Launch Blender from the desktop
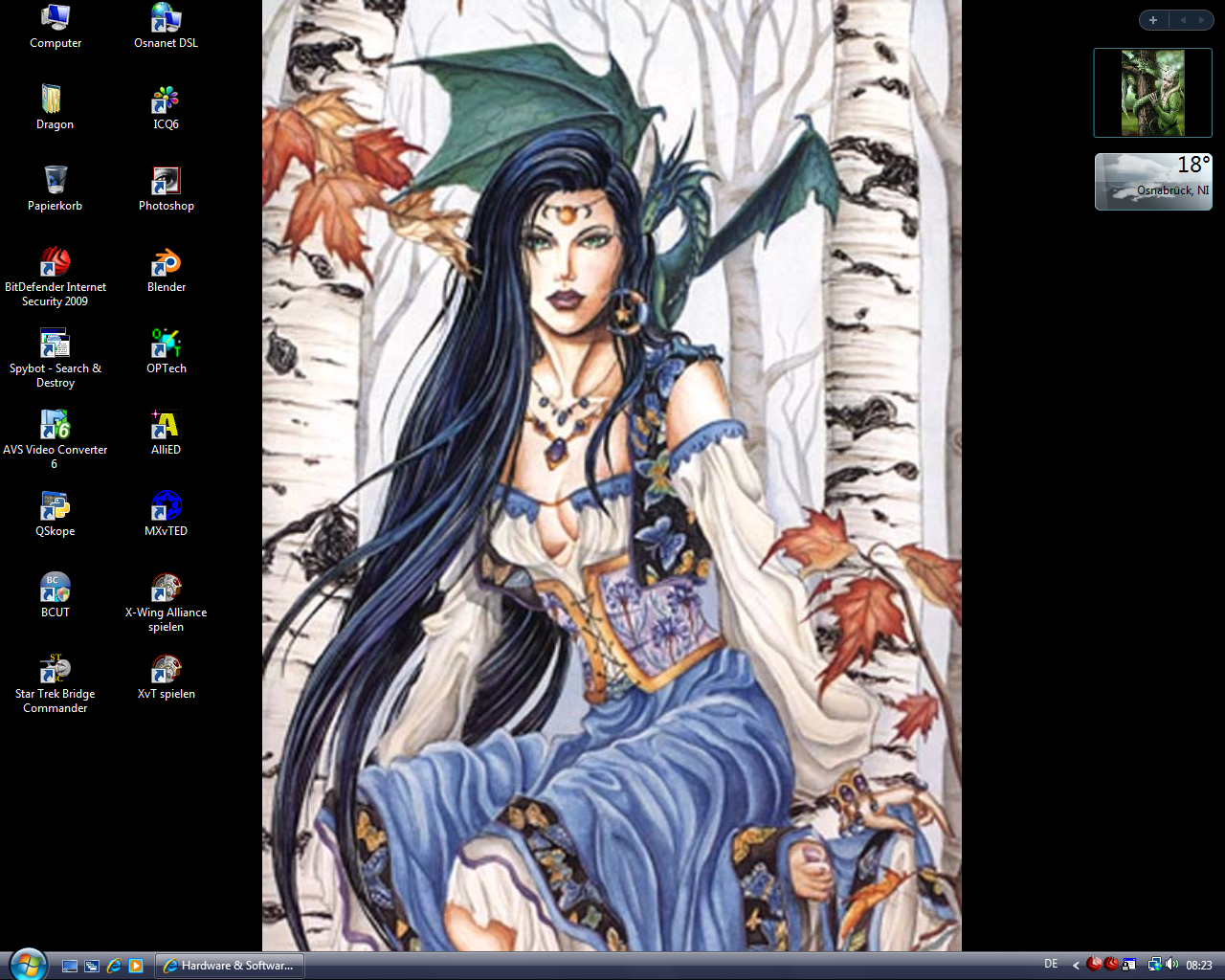This screenshot has width=1225, height=980. point(166,263)
